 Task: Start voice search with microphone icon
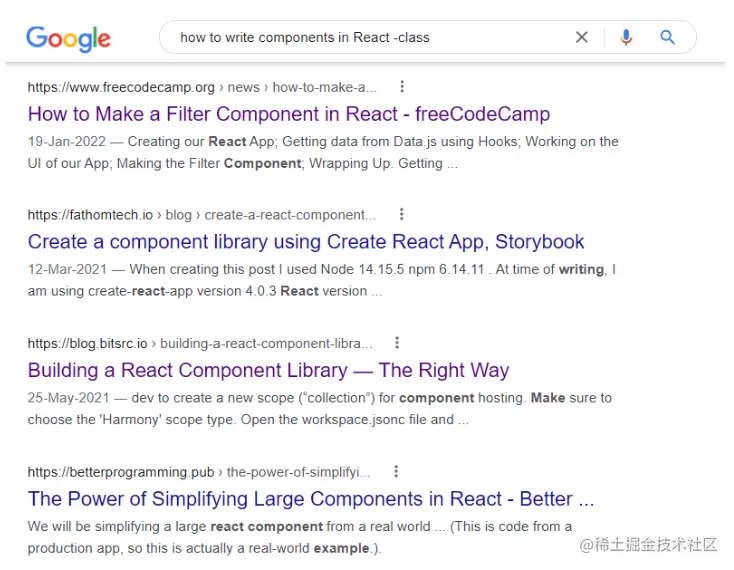626,37
